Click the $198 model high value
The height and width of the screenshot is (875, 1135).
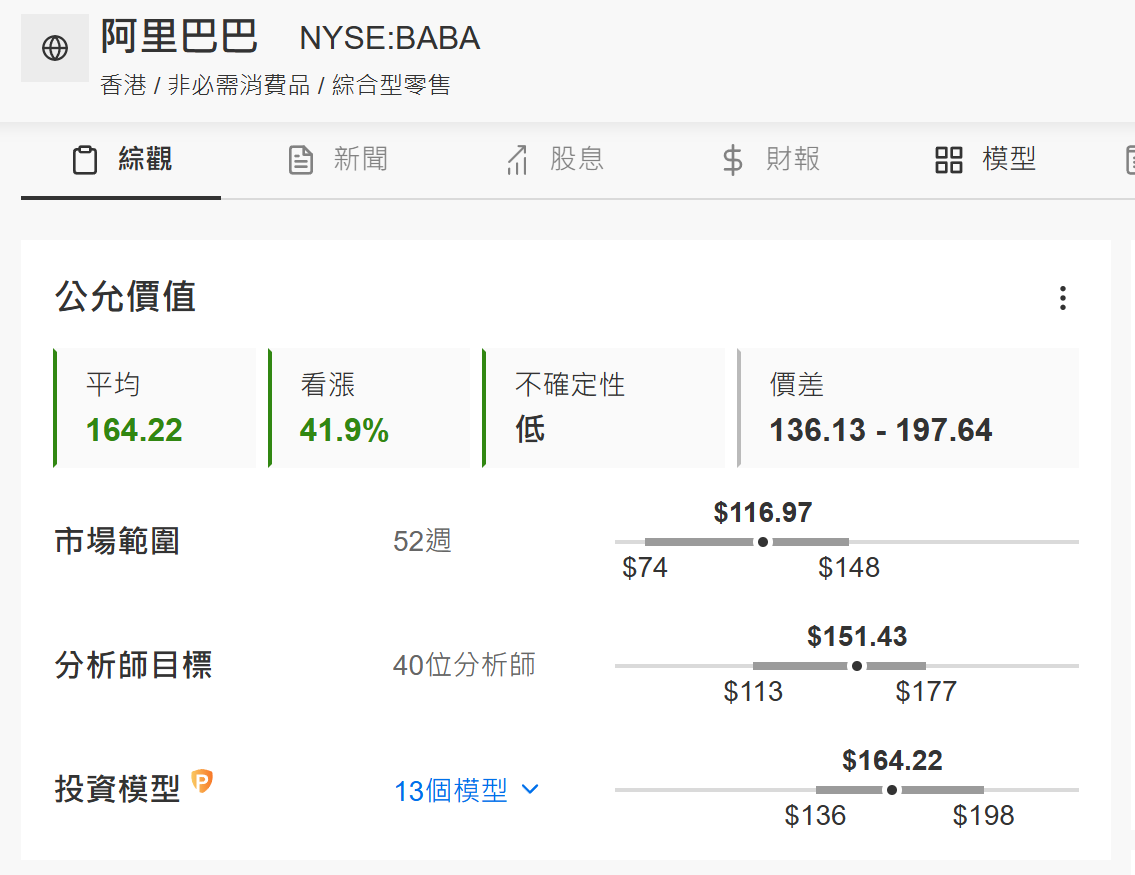984,816
